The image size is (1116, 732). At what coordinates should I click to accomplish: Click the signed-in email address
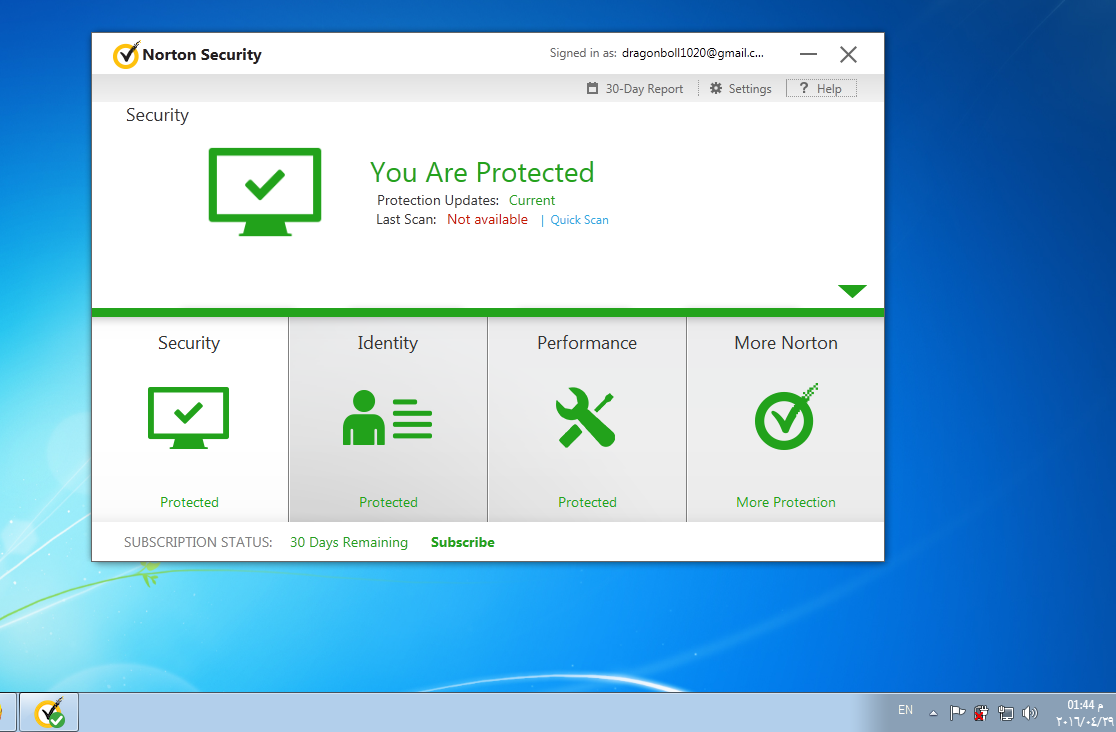tap(693, 53)
